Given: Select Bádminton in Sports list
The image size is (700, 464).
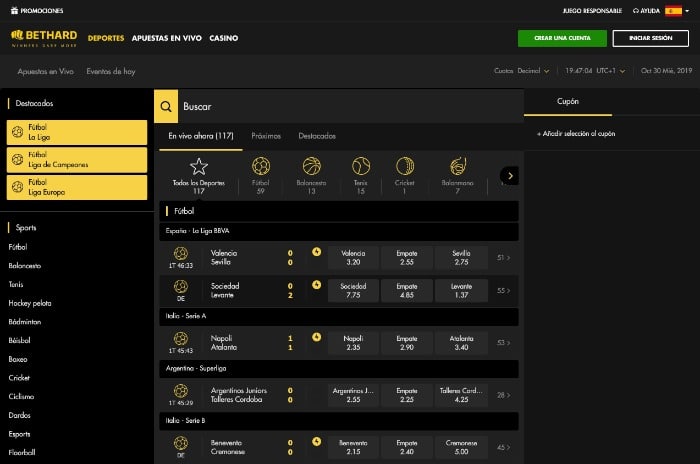Looking at the screenshot, I should (25, 322).
